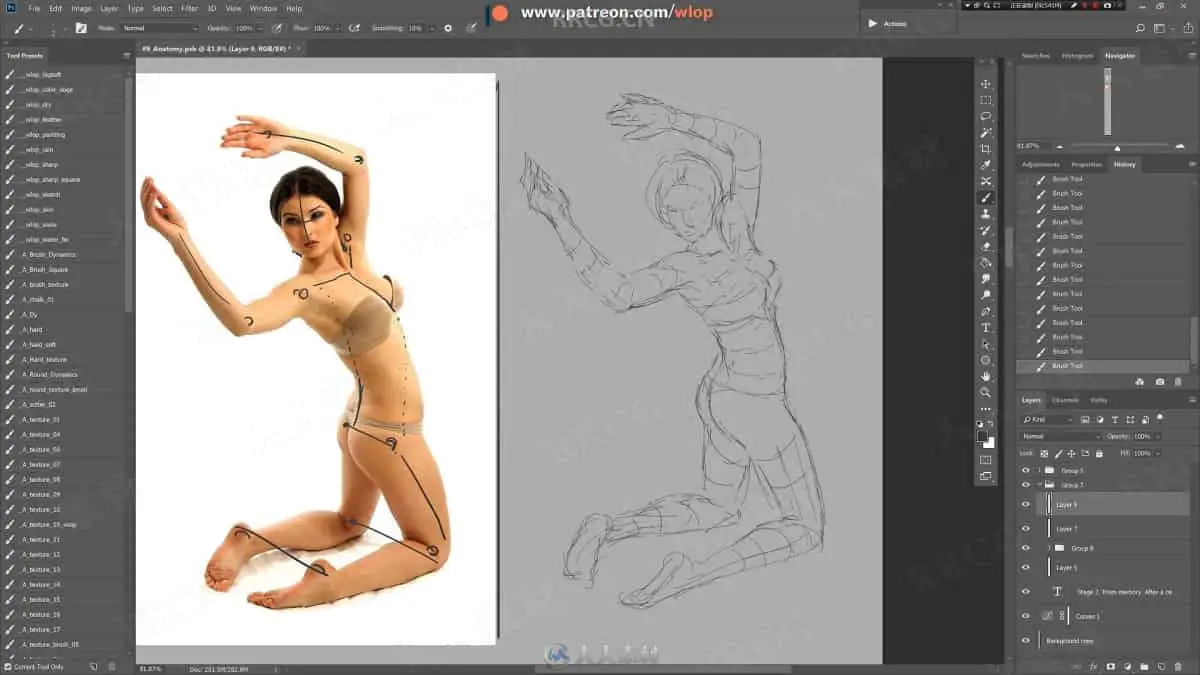The height and width of the screenshot is (675, 1200).
Task: Expand the Group 8 folder
Action: (1049, 548)
